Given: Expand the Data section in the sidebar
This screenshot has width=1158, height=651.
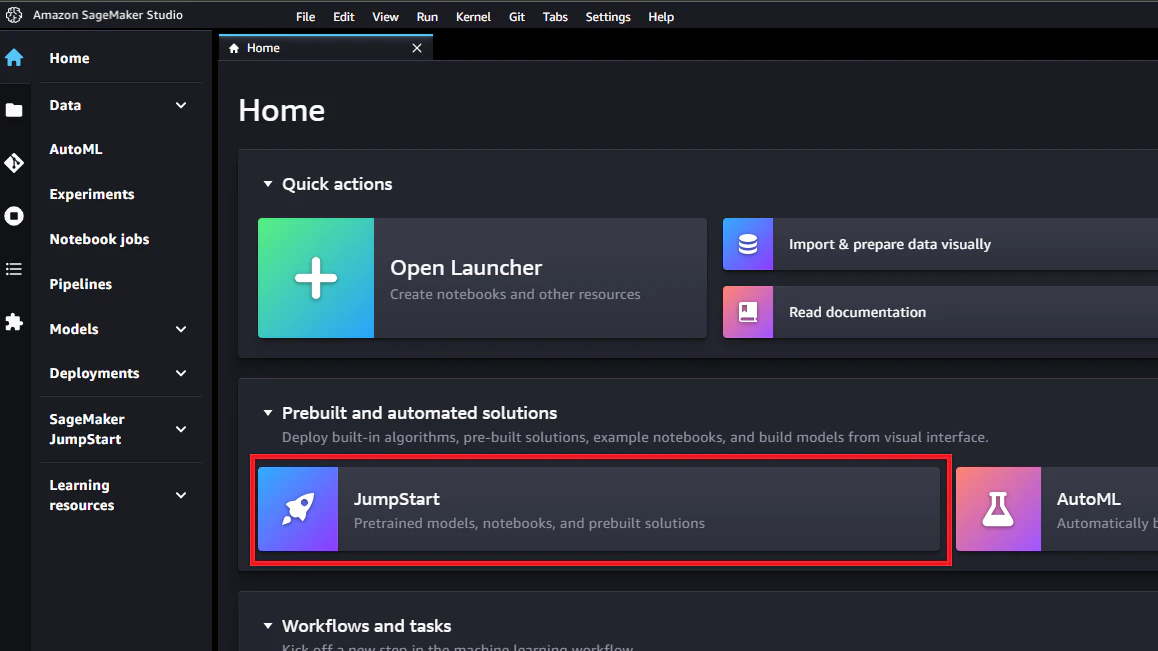Looking at the screenshot, I should point(181,105).
